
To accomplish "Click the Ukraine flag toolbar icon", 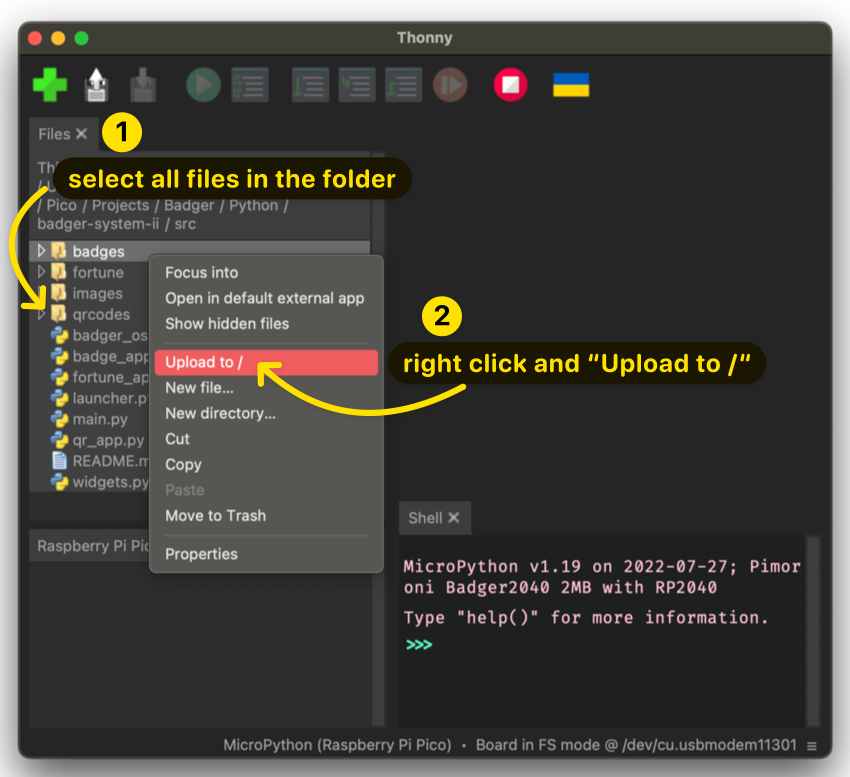I will coord(571,85).
